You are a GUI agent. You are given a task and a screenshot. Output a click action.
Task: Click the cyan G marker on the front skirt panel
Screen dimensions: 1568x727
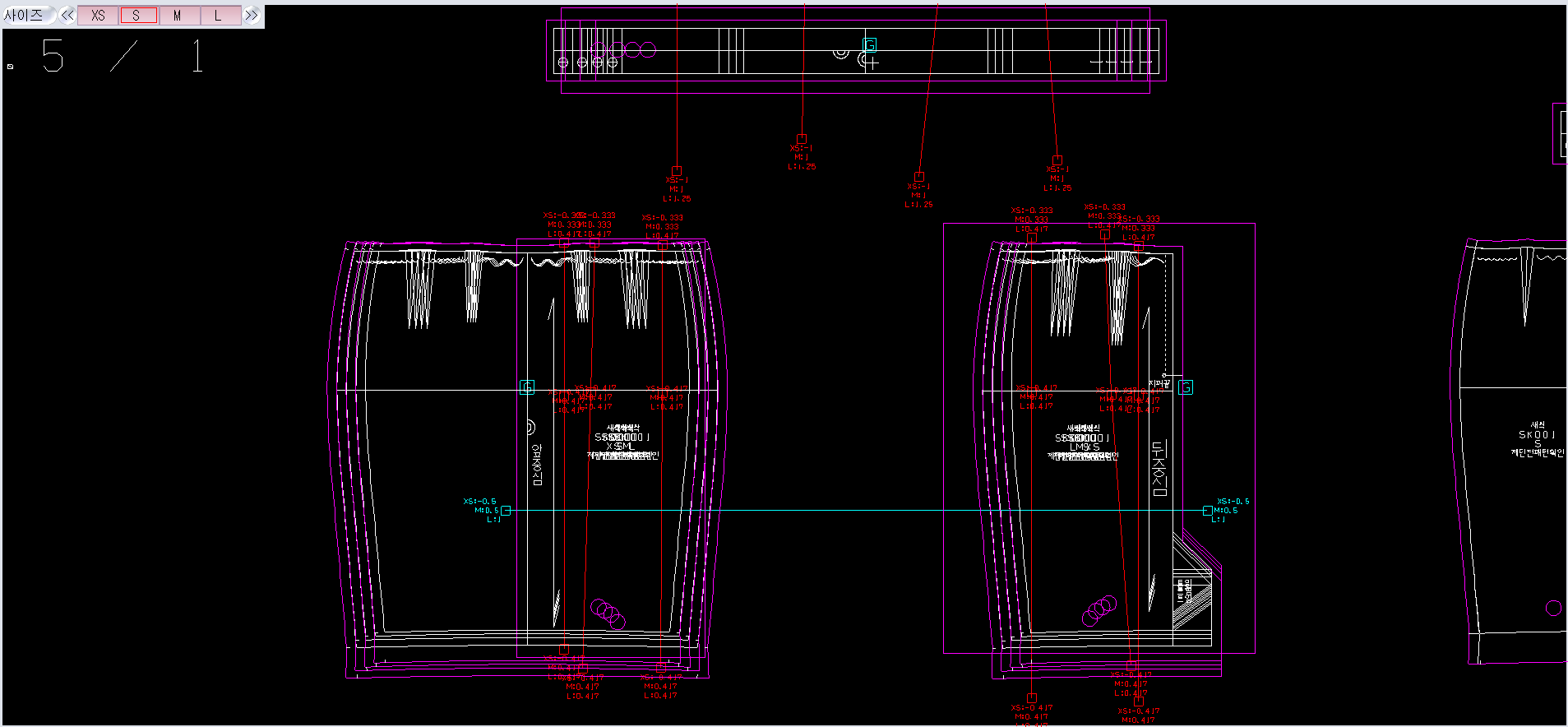[527, 387]
